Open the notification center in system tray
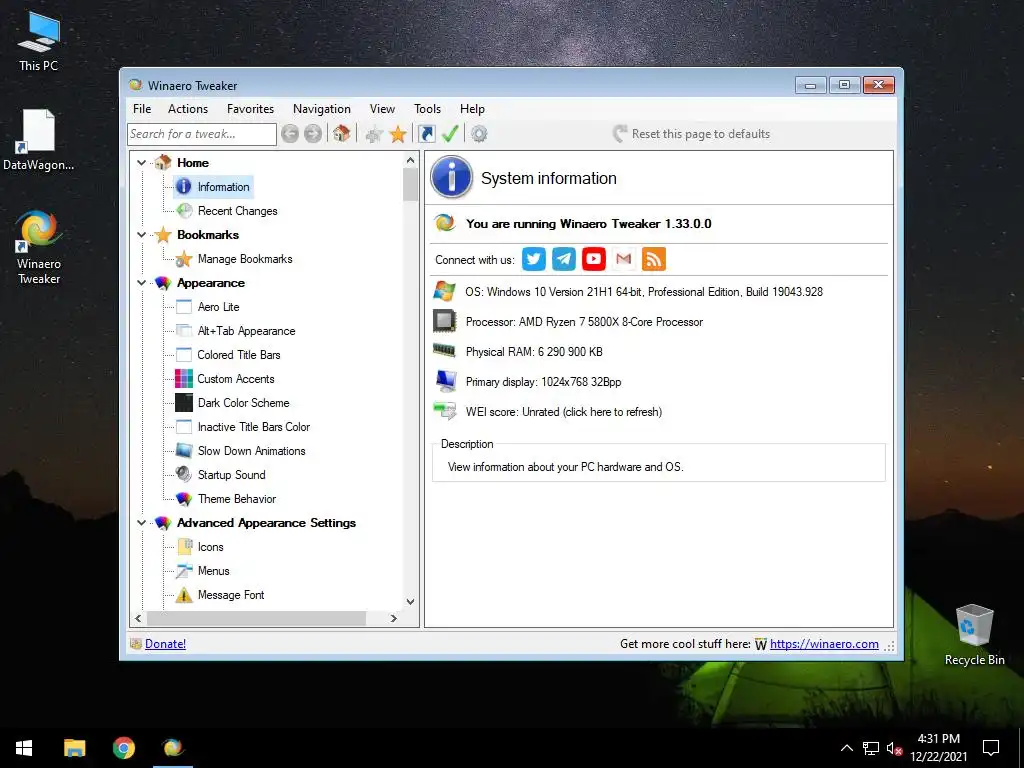Image resolution: width=1024 pixels, height=768 pixels. pos(991,748)
